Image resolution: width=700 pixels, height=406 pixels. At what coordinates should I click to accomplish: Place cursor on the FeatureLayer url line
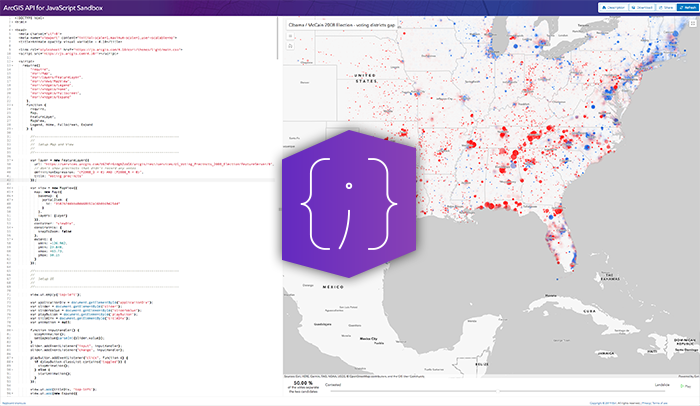click(152, 164)
